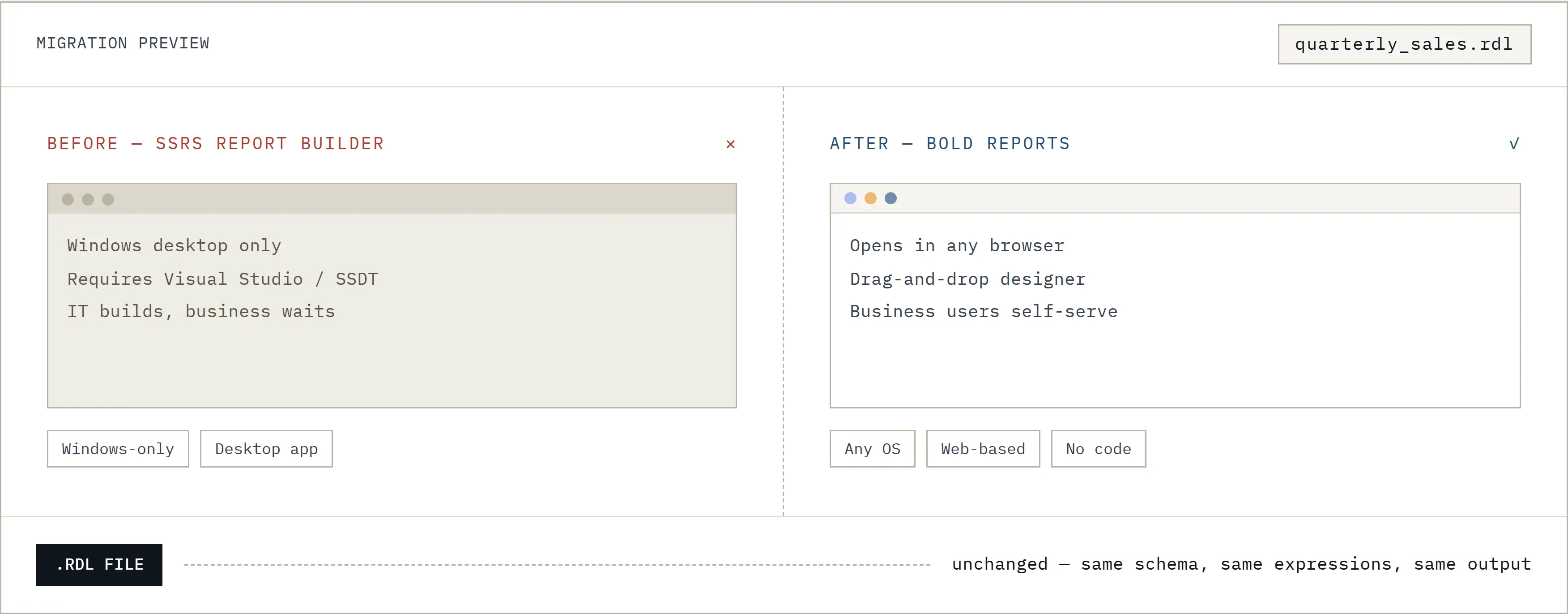Click the first gray dot in SSRS window
Viewport: 1568px width, 614px height.
click(68, 199)
